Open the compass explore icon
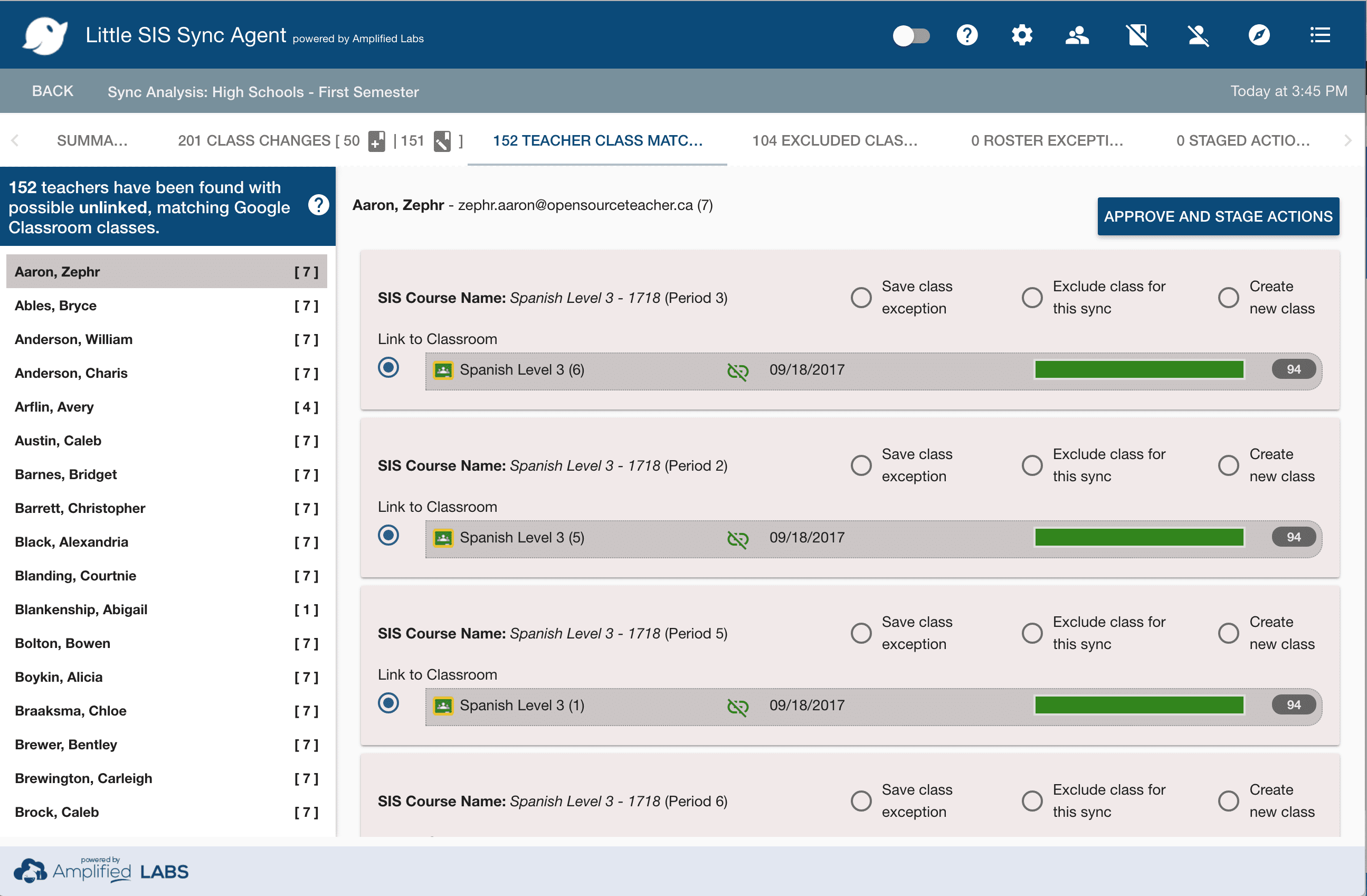This screenshot has width=1367, height=896. [1259, 35]
